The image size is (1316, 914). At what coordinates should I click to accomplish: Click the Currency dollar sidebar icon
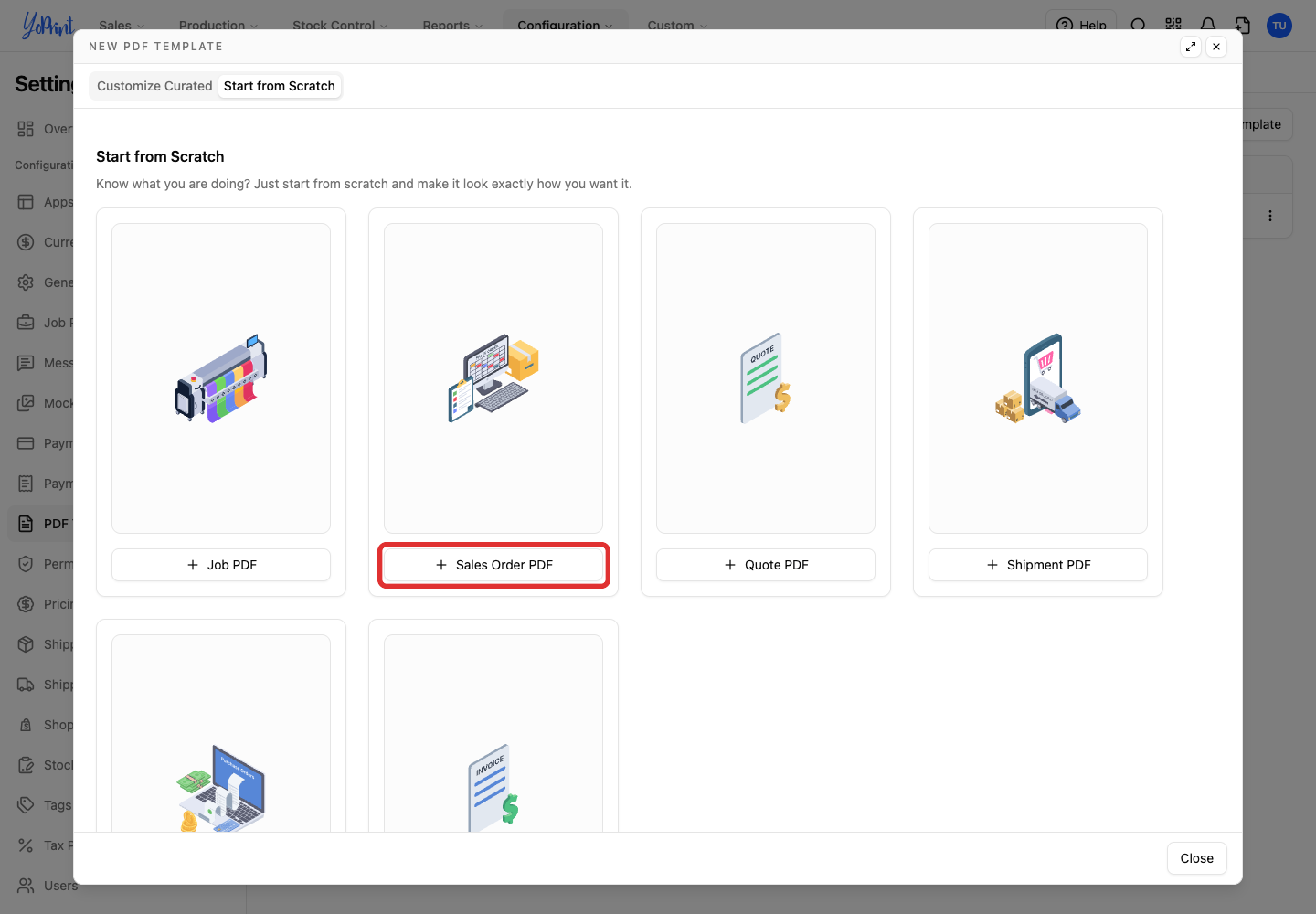pyautogui.click(x=26, y=242)
